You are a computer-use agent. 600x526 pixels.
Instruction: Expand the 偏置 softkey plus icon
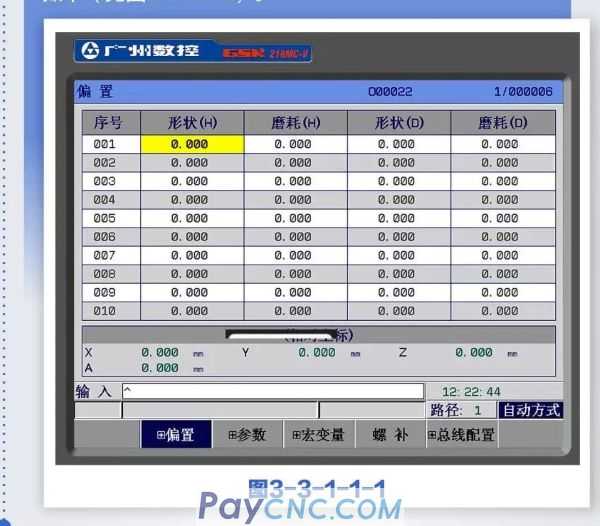coord(160,435)
